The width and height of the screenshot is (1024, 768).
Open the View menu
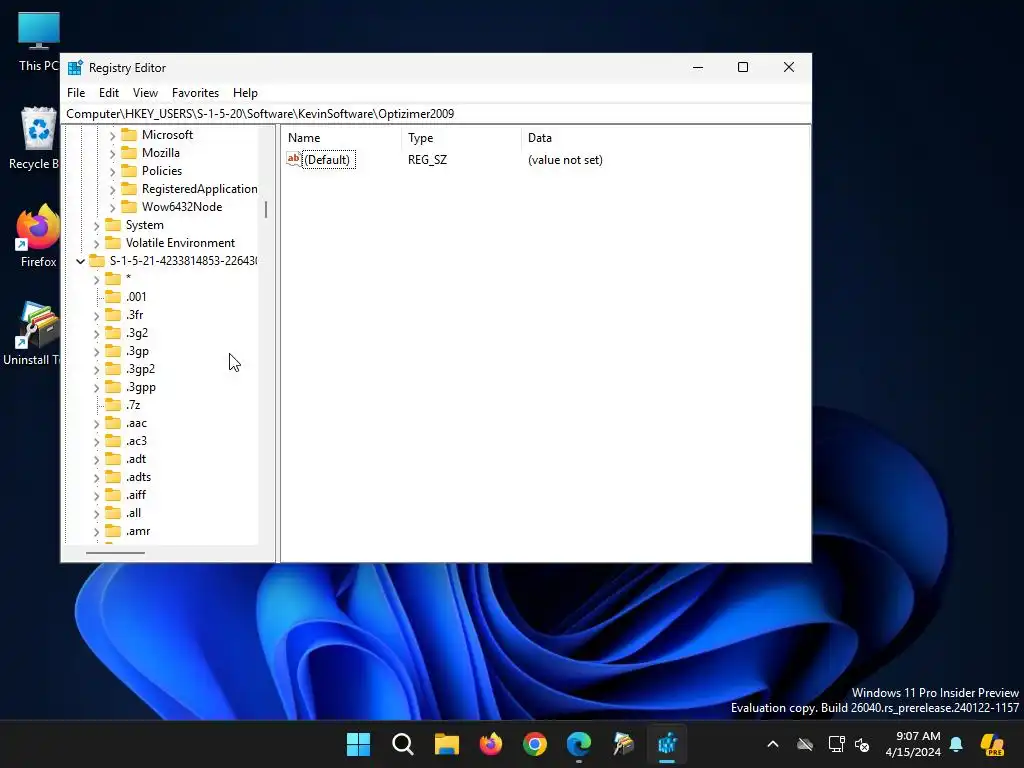(x=145, y=93)
